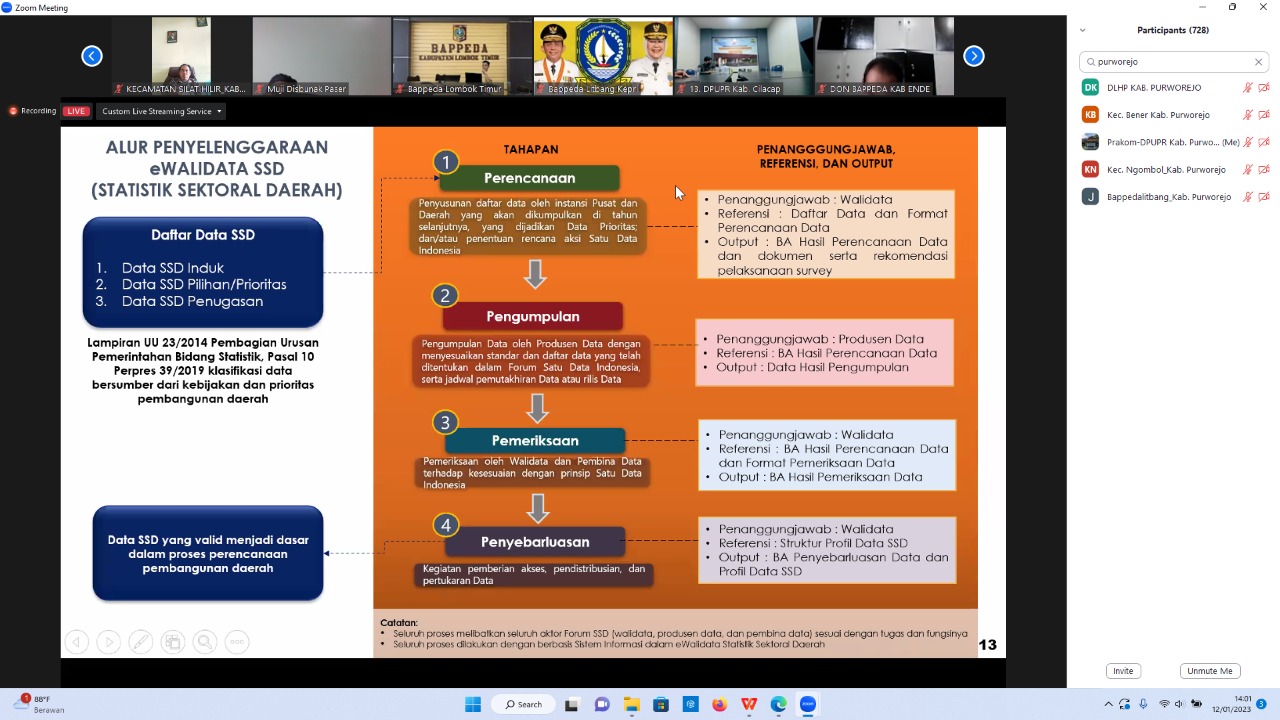Show previous video thumbnails with left arrow
This screenshot has height=720, width=1280.
click(x=92, y=56)
